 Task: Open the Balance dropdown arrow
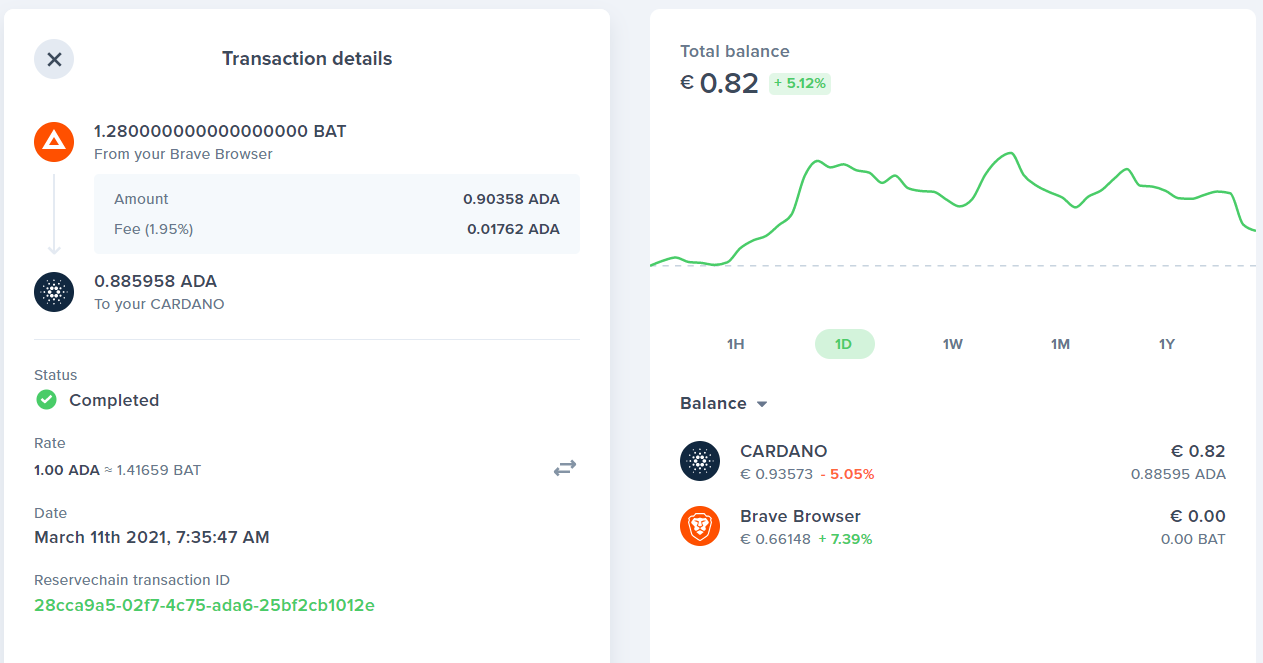click(762, 404)
